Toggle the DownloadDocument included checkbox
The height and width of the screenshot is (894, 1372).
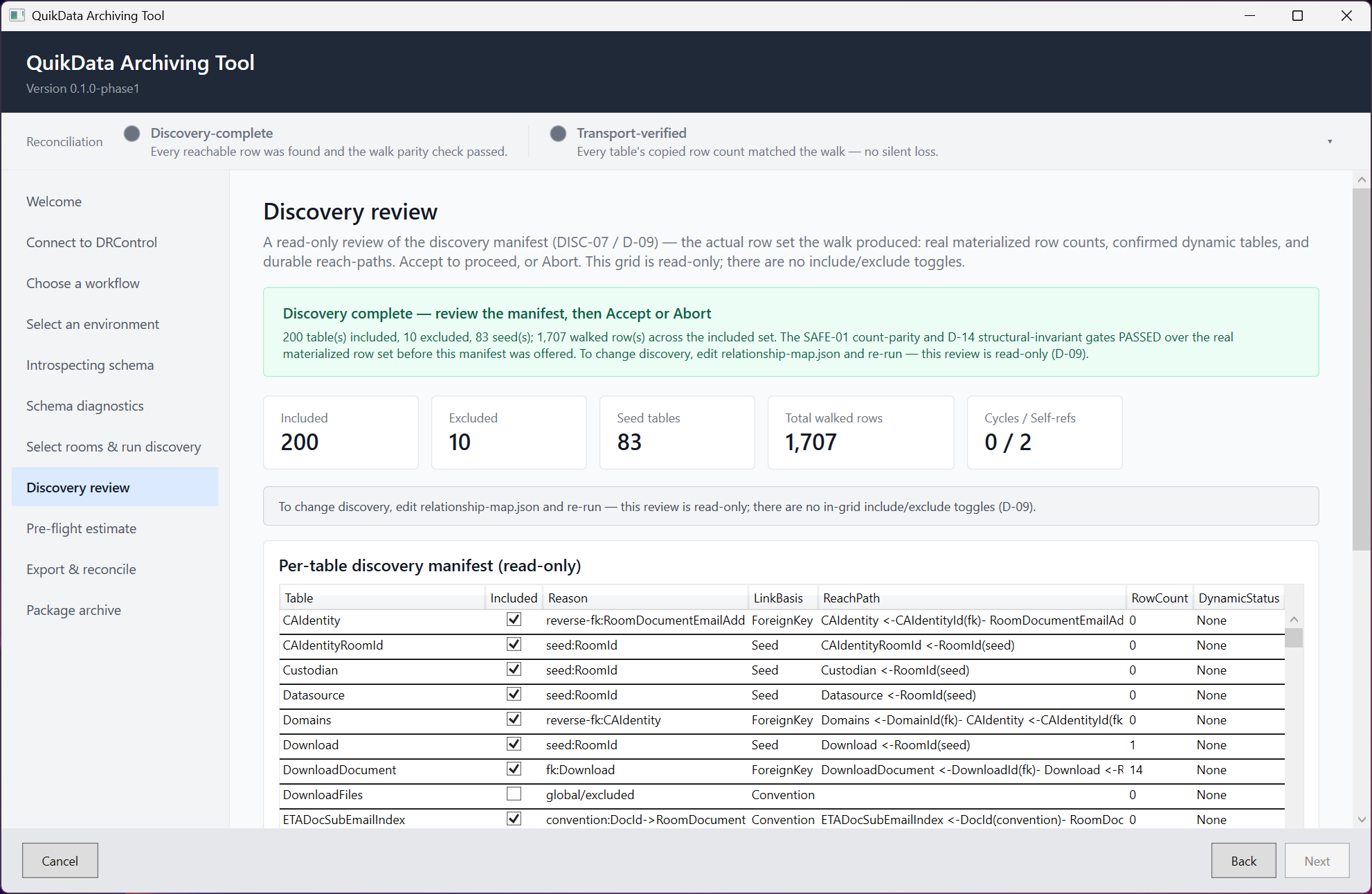[x=514, y=769]
